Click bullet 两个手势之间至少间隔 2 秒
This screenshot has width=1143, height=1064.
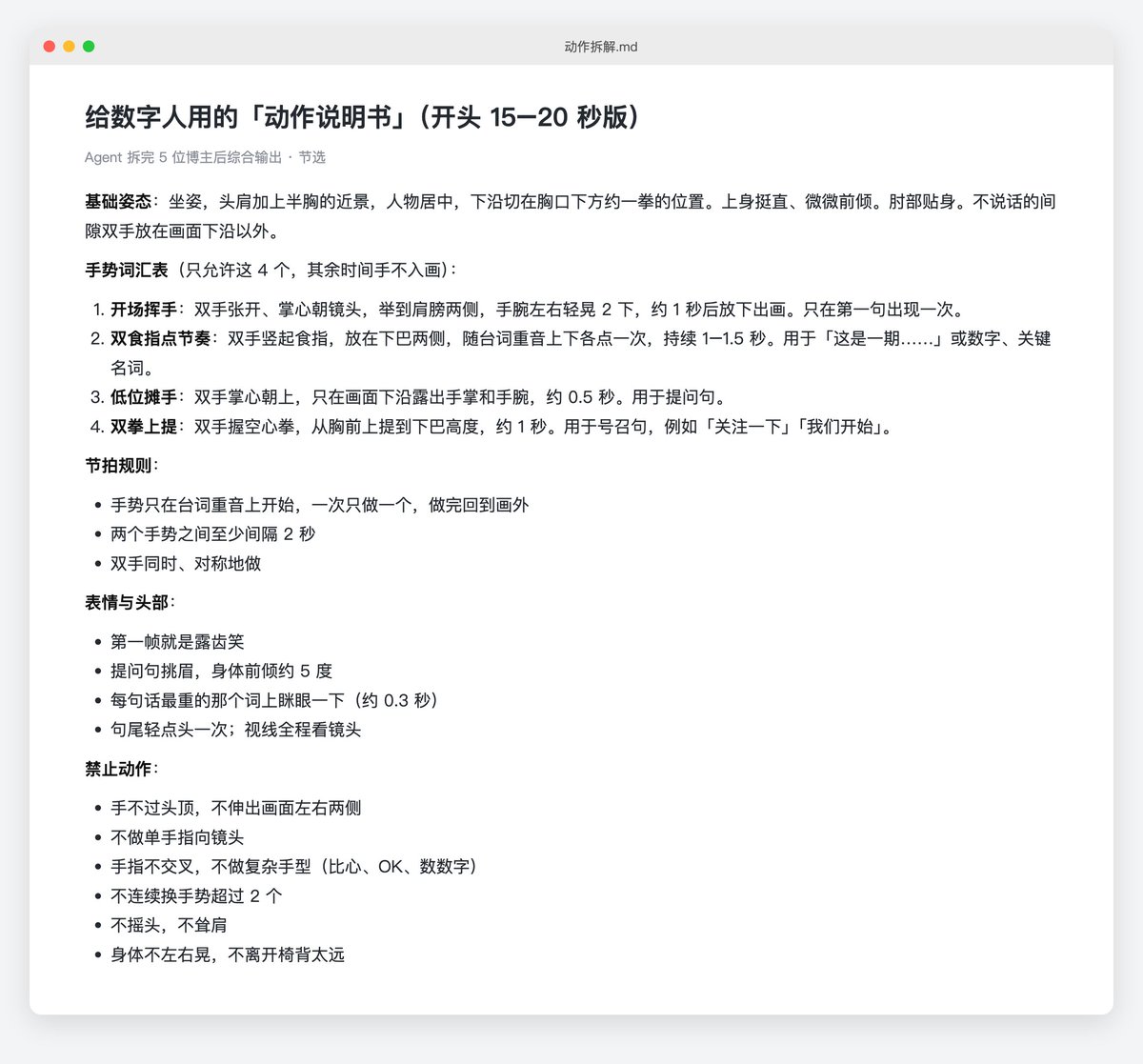(212, 534)
